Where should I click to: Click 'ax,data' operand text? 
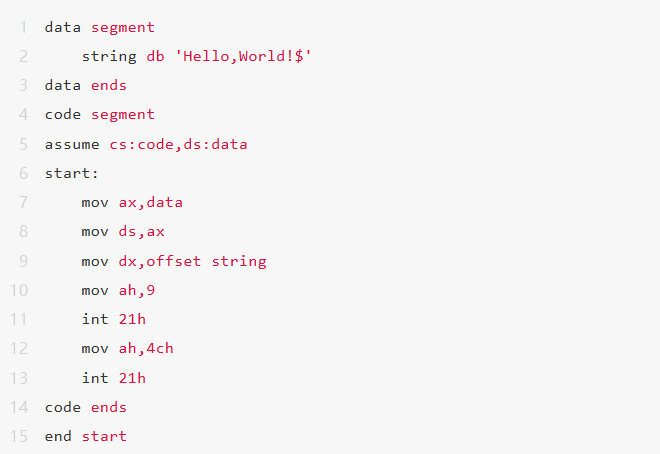tap(150, 202)
